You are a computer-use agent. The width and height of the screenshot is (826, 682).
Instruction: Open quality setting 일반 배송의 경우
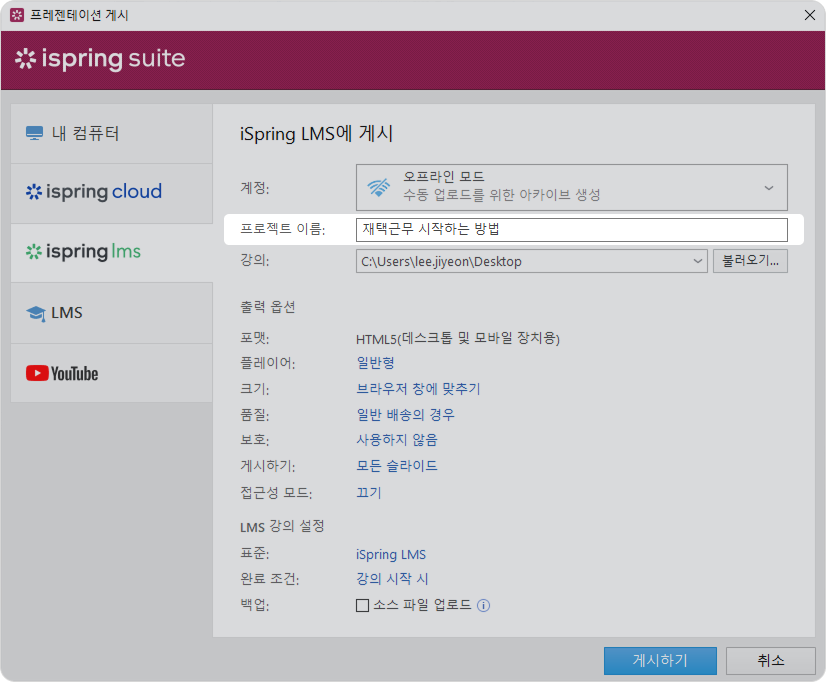point(405,414)
